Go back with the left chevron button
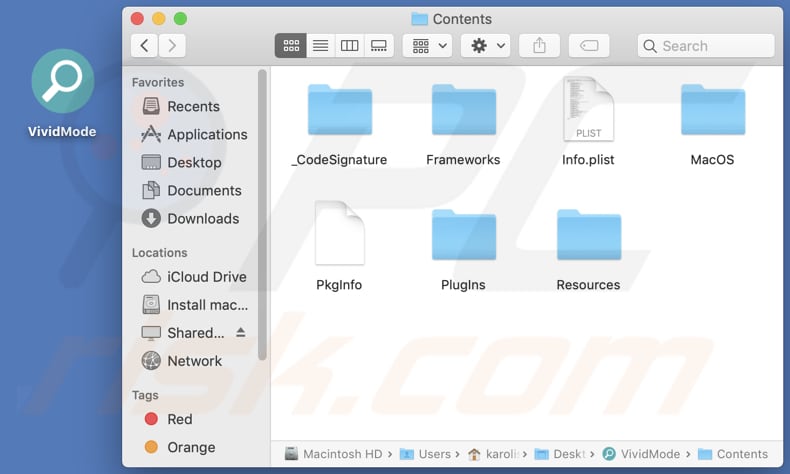790x474 pixels. coord(144,46)
